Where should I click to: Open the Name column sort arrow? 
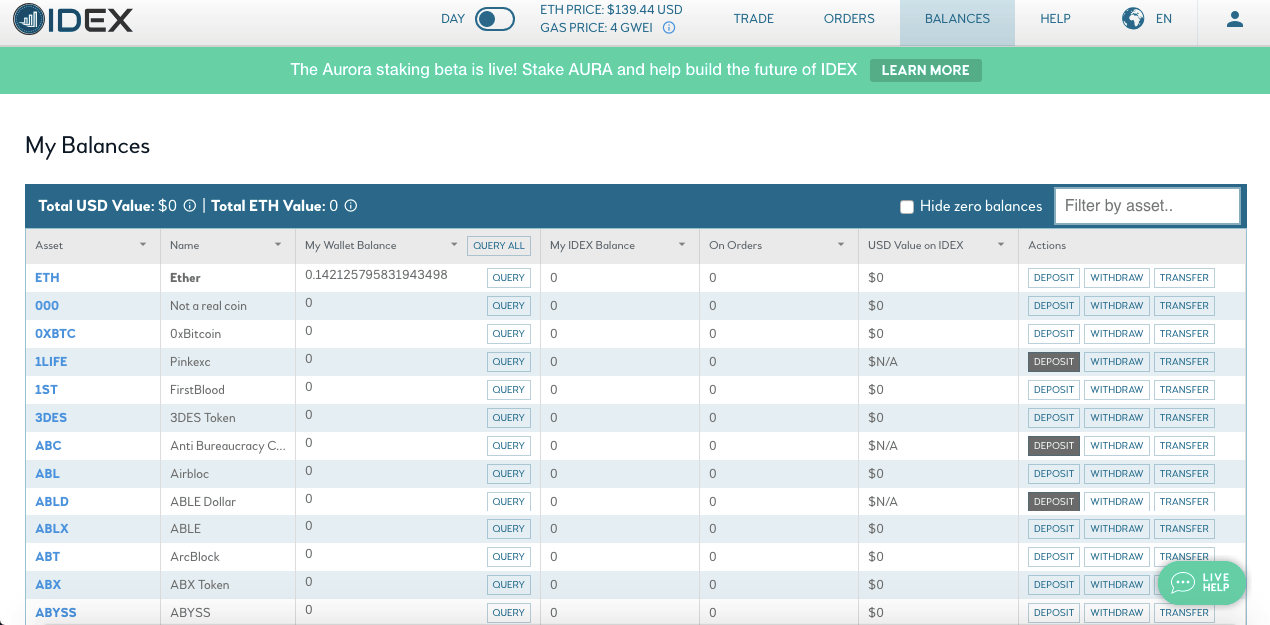click(x=278, y=245)
